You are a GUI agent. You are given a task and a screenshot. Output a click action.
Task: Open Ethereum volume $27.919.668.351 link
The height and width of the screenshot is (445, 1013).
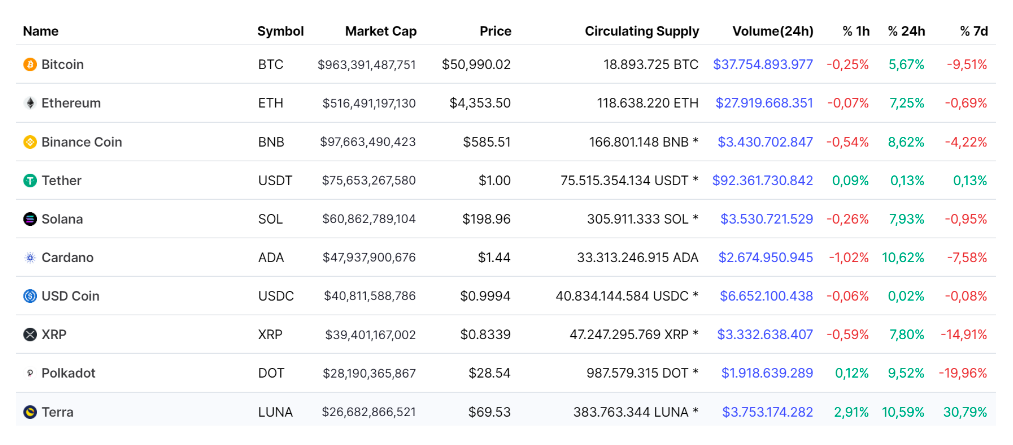(764, 103)
